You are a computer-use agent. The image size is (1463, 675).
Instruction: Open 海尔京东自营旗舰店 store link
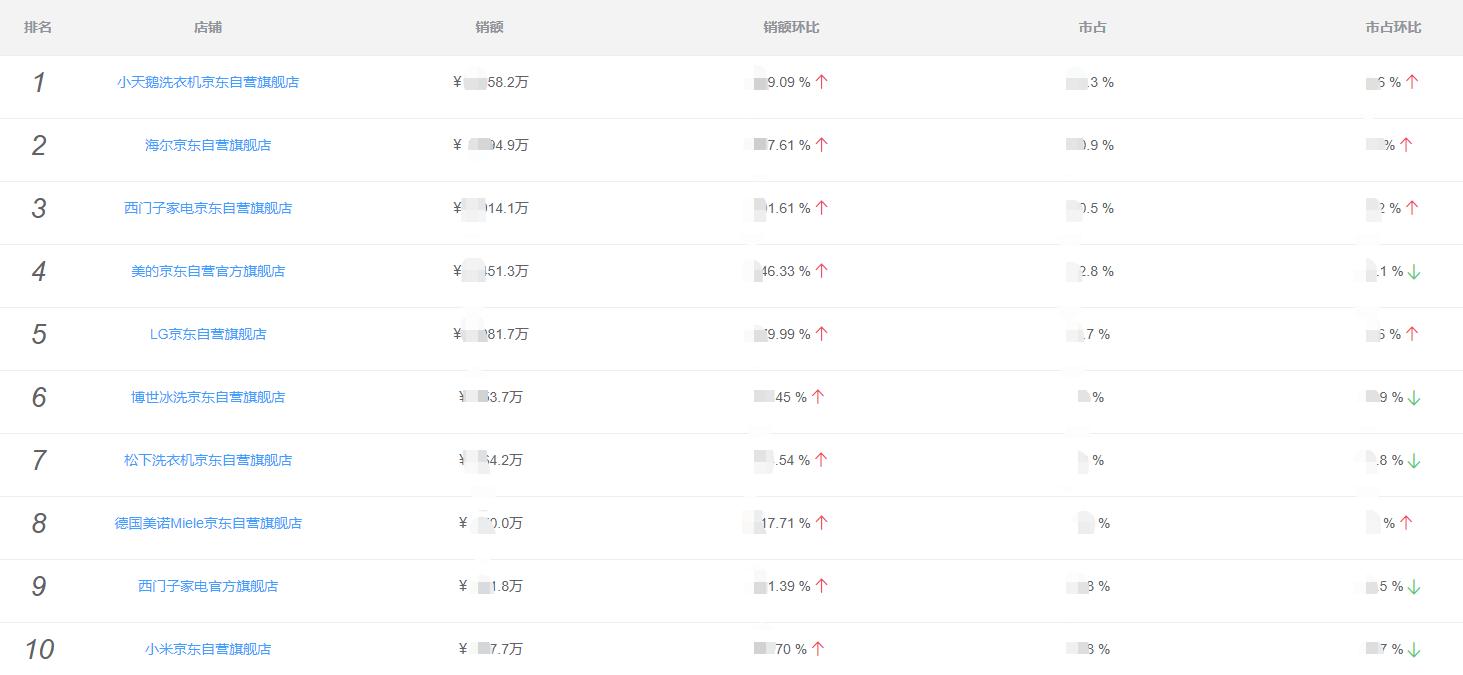coord(208,145)
